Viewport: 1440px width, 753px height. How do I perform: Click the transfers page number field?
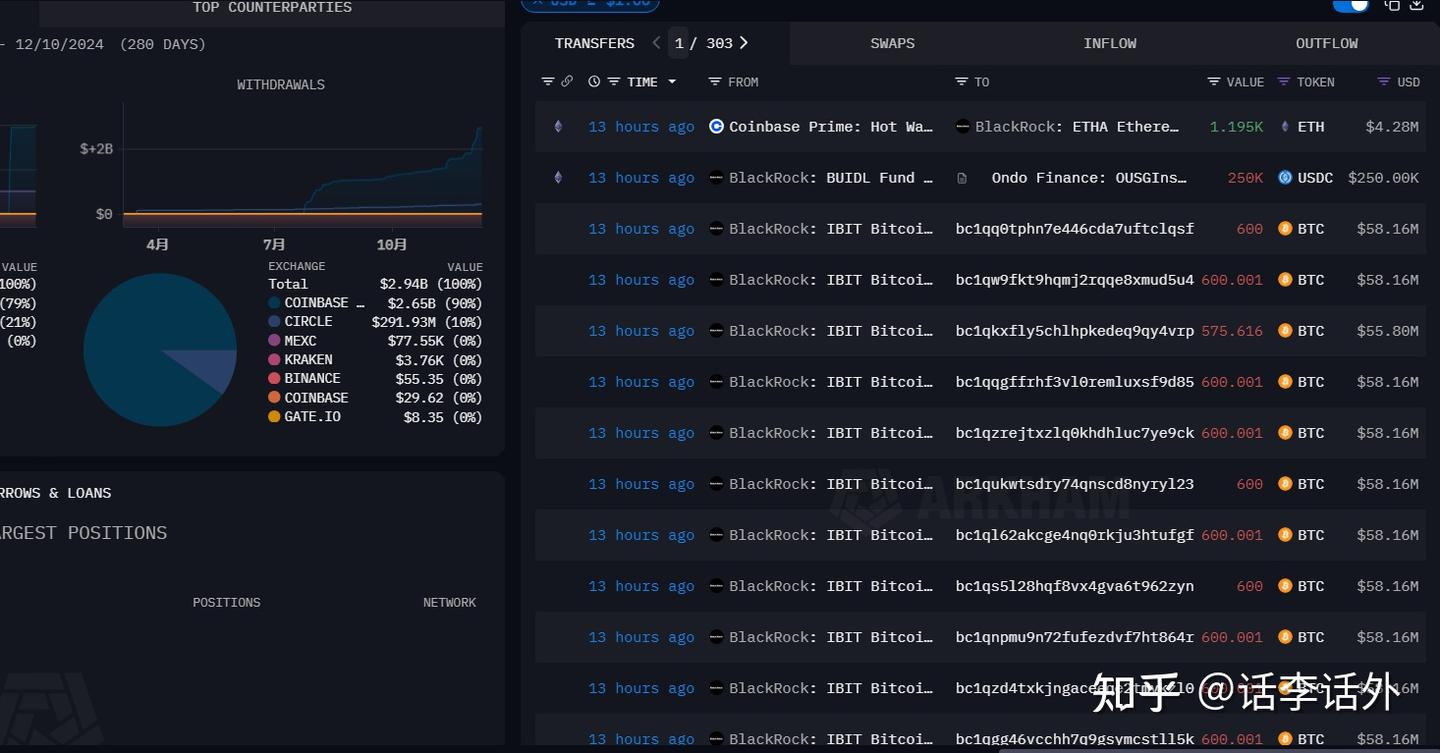coord(679,43)
